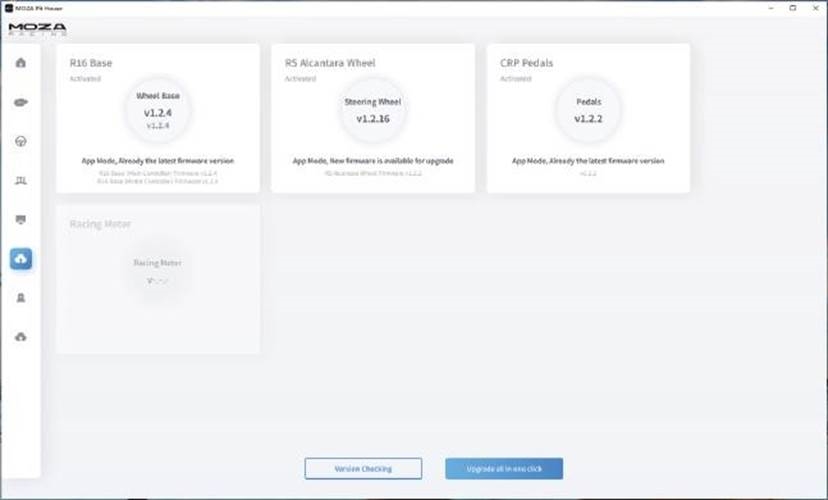
Task: Click the disabled Racing Meter card
Action: click(x=158, y=279)
